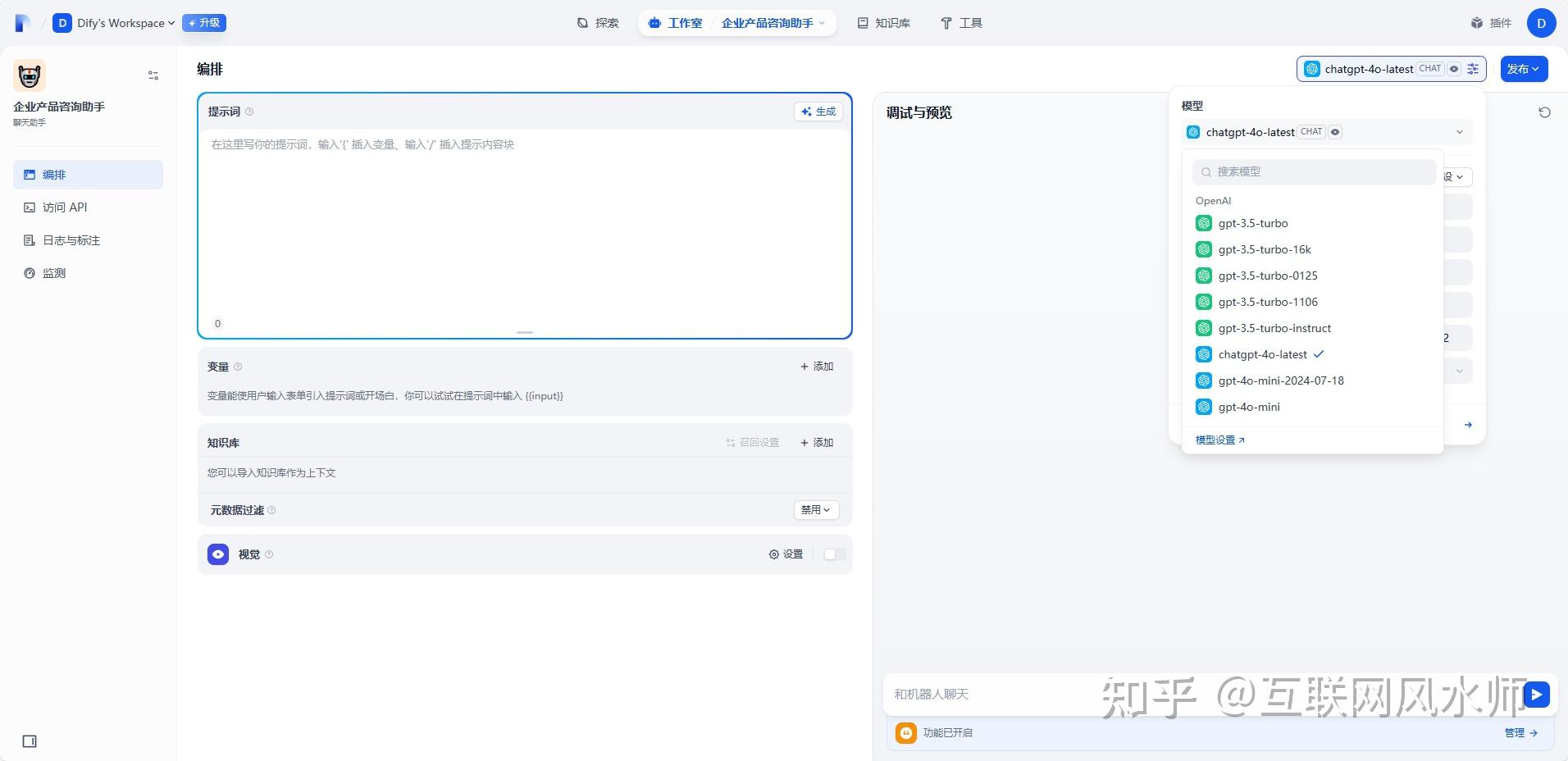Click the orange feature-enabled icon
The width and height of the screenshot is (1568, 761).
pos(906,733)
